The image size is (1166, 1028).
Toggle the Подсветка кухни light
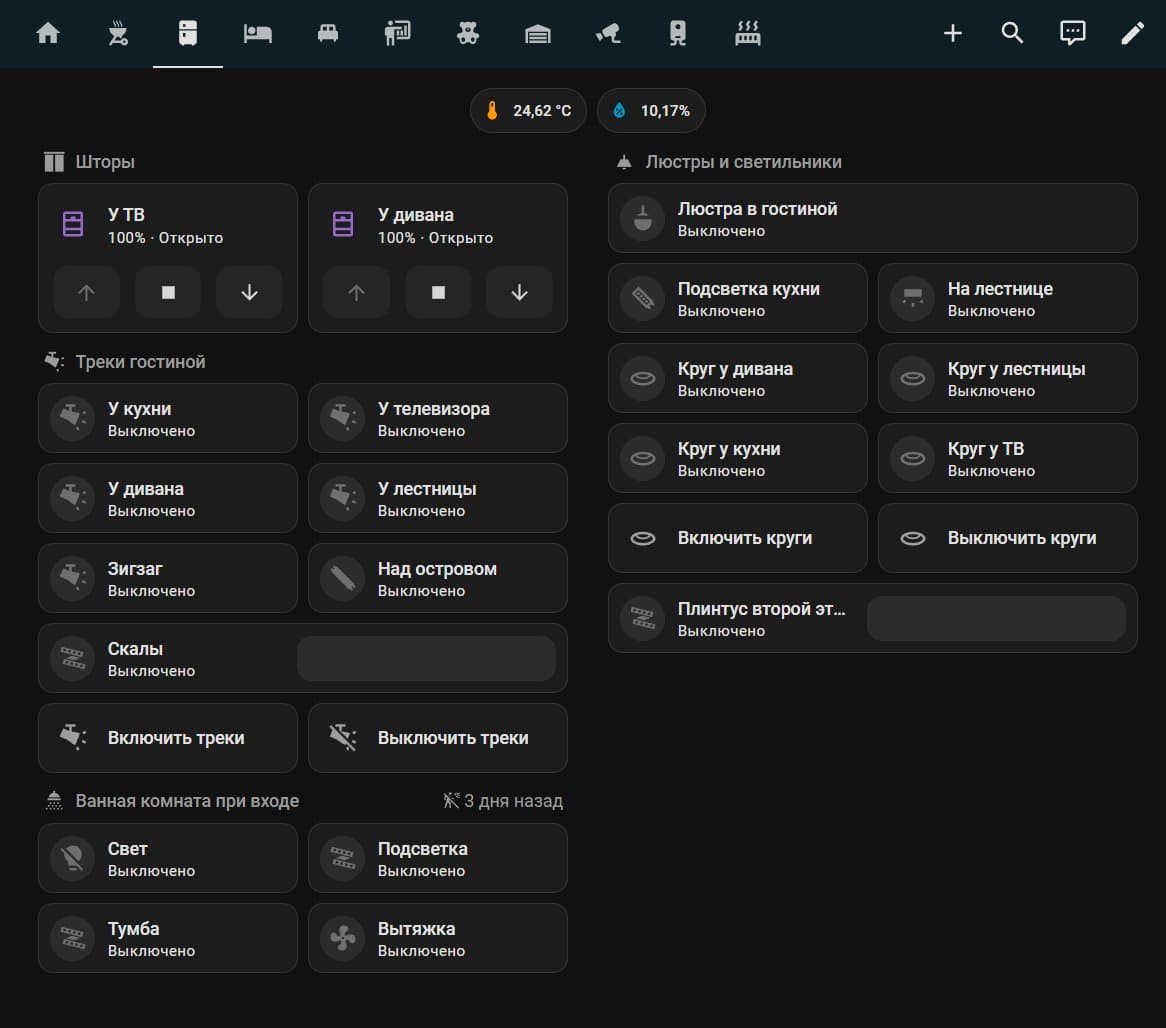click(x=737, y=298)
